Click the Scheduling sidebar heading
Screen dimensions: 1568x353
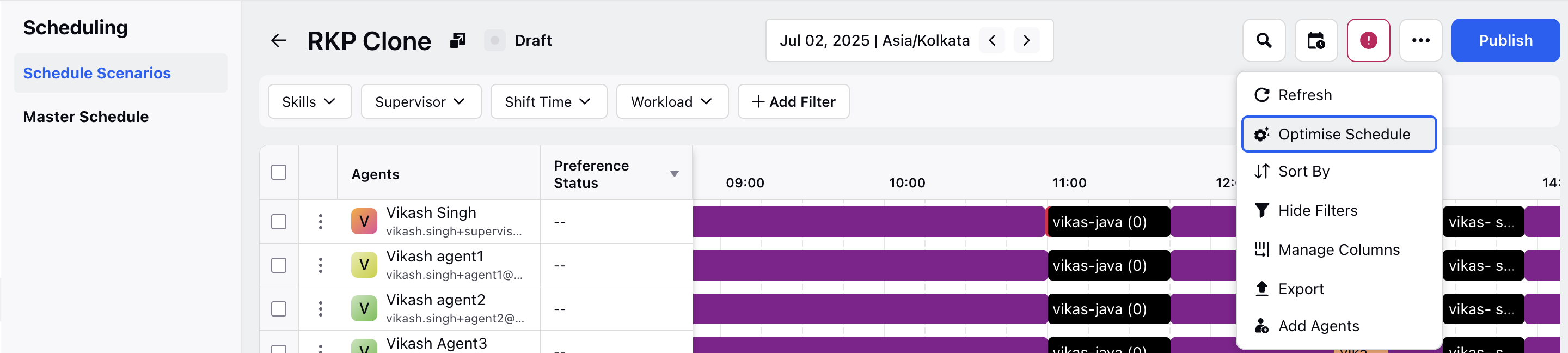76,27
